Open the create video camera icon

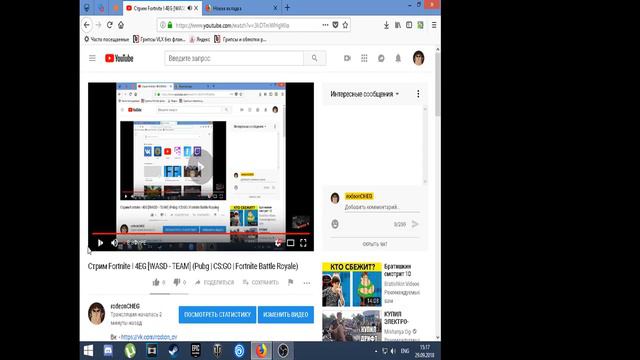click(347, 58)
